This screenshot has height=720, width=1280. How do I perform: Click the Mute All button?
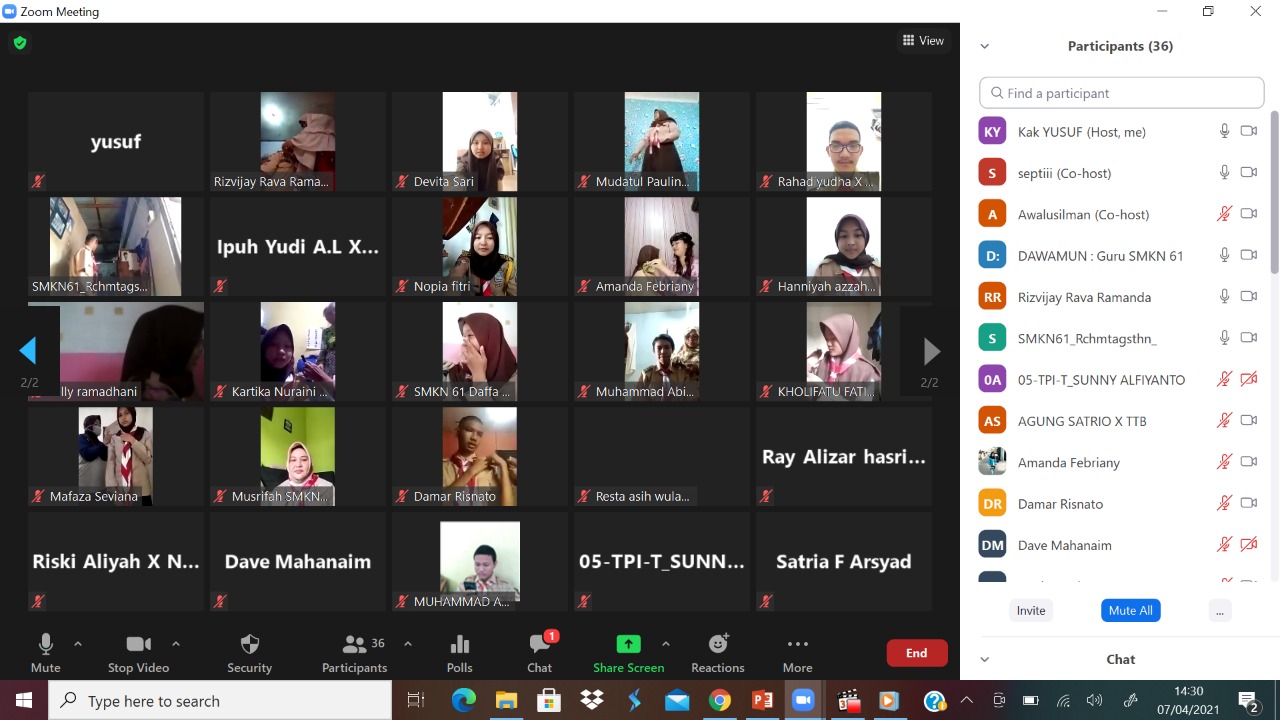(1130, 610)
